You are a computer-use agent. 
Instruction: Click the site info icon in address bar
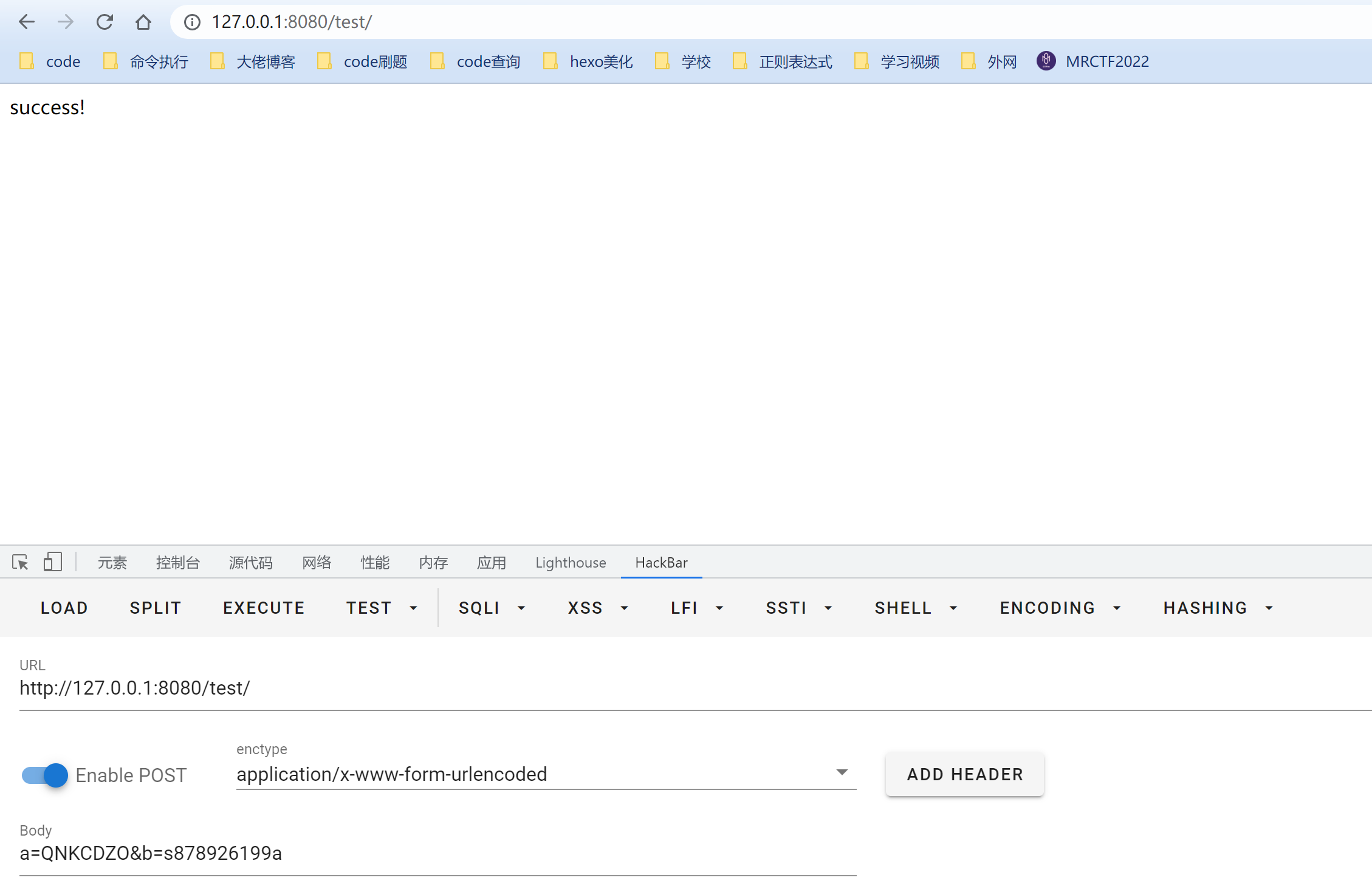[192, 22]
